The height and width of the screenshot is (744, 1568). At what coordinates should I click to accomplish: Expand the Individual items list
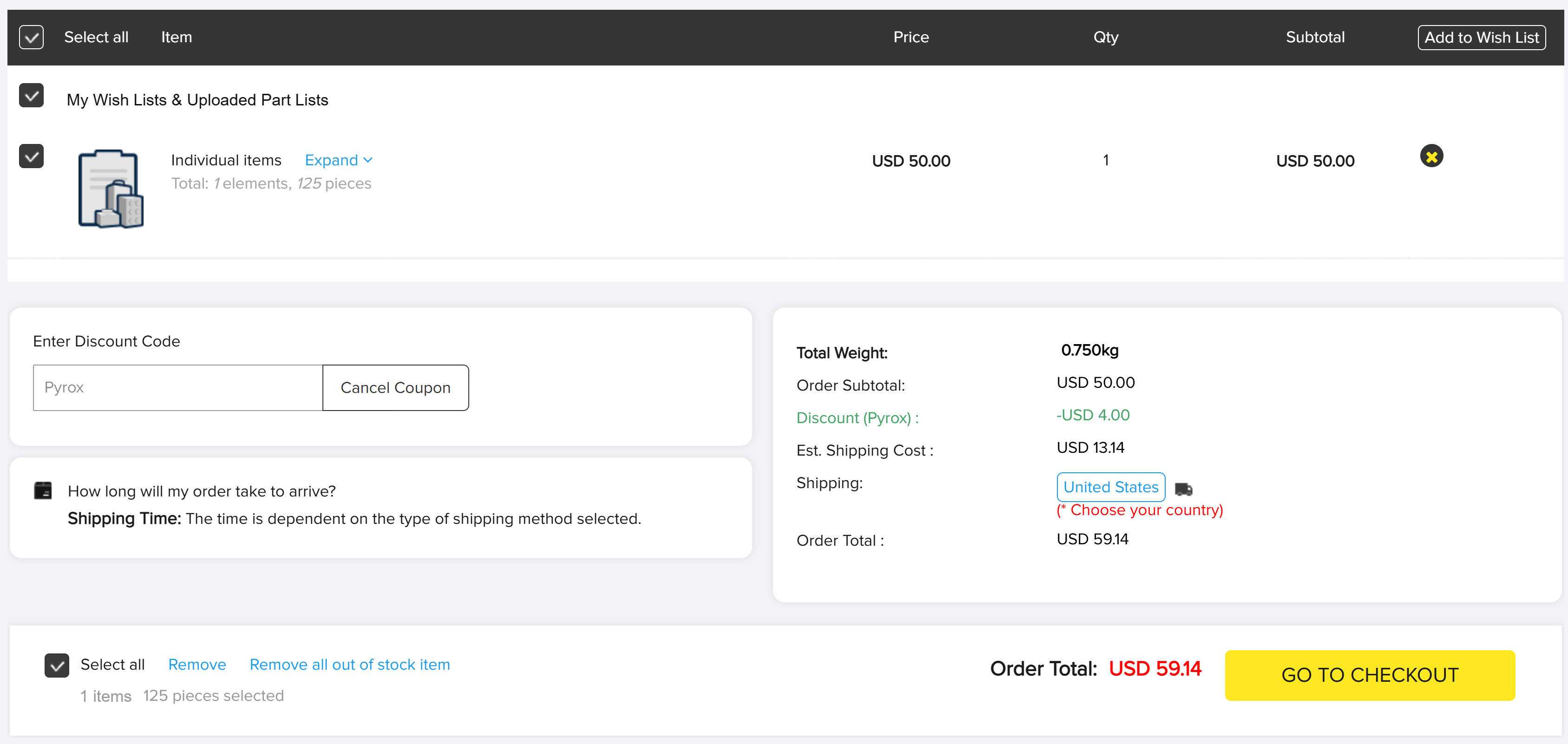coord(338,160)
